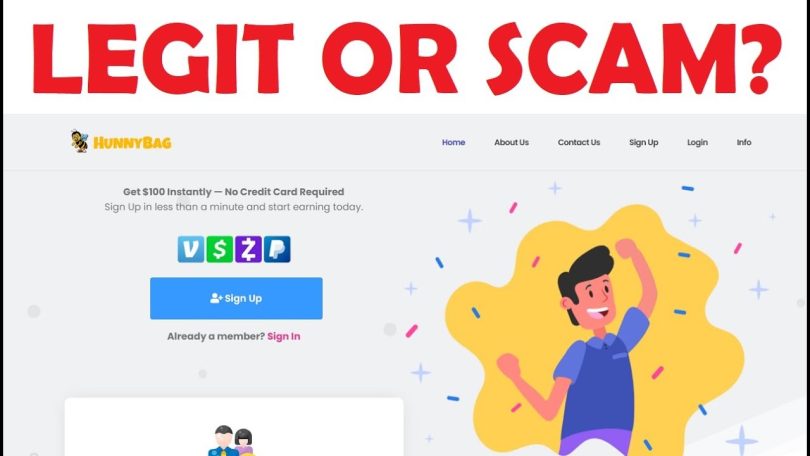Click the Venmo payment icon

pos(191,249)
